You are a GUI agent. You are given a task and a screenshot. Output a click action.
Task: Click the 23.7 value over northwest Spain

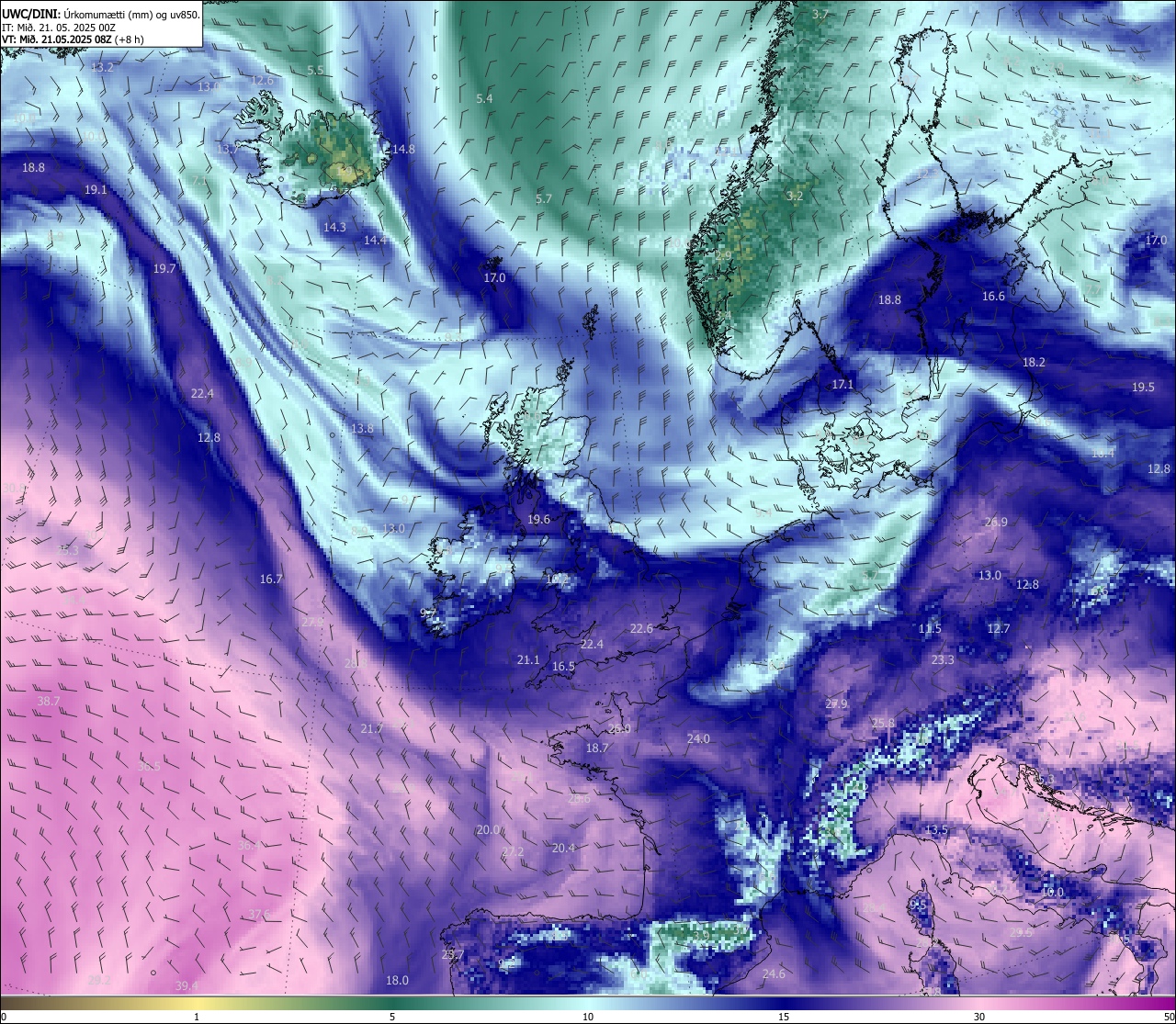(x=453, y=955)
